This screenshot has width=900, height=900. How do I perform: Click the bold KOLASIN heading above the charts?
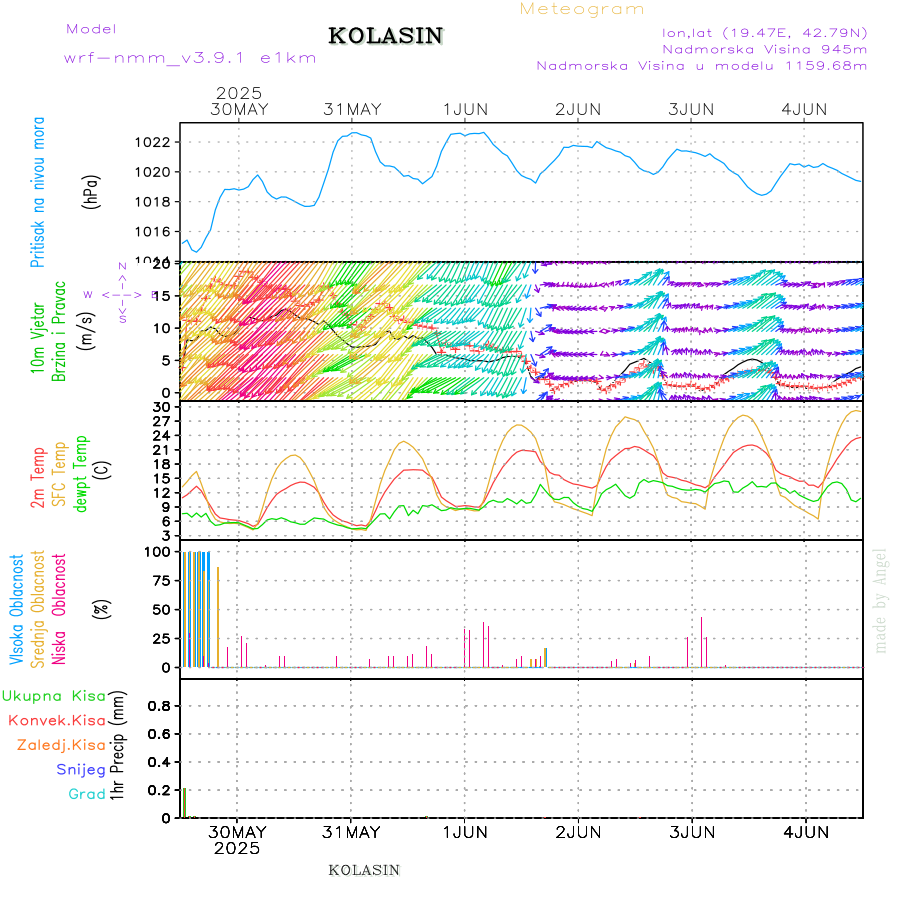tap(386, 36)
